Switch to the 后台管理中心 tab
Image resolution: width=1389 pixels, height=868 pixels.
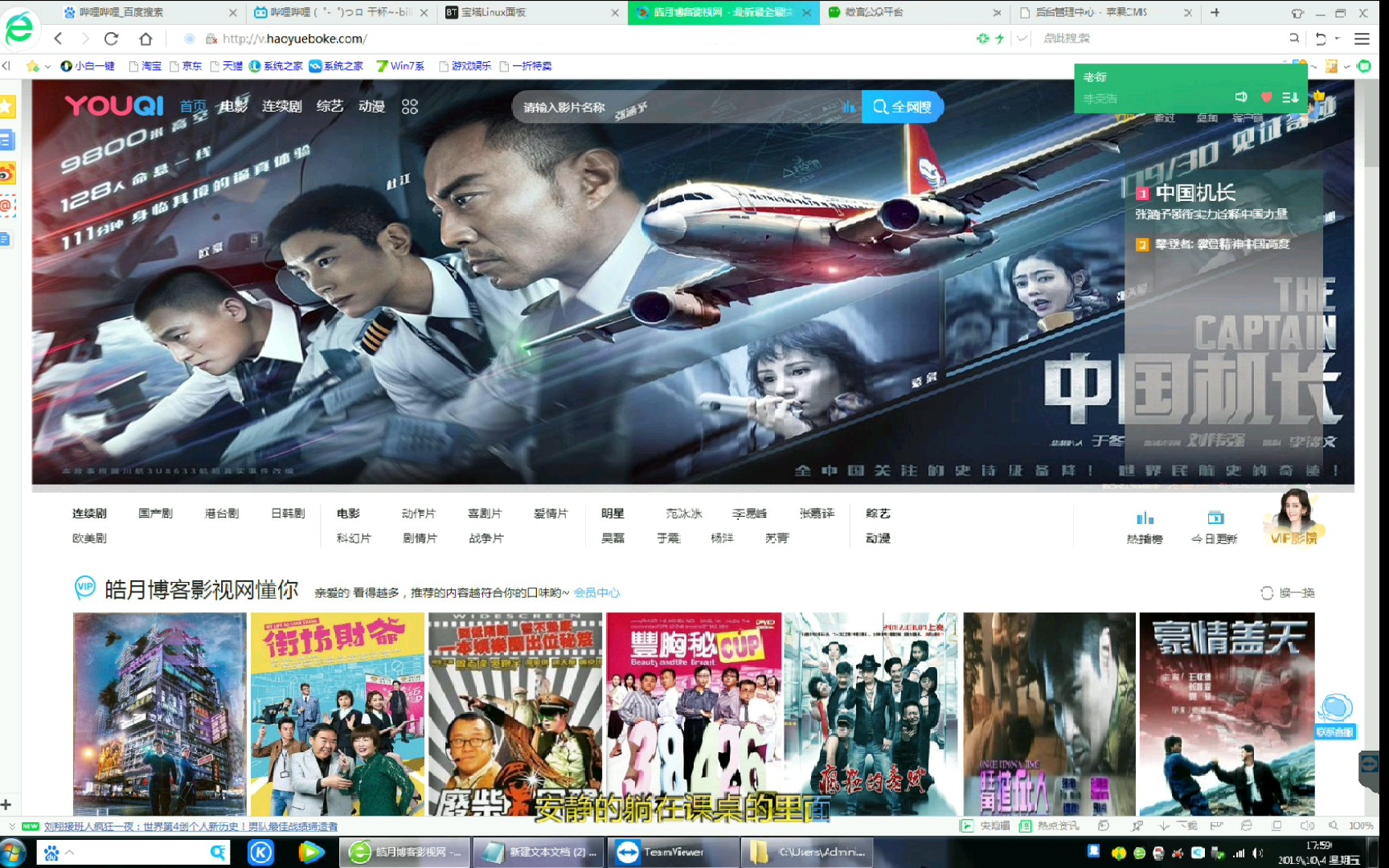pos(1105,12)
